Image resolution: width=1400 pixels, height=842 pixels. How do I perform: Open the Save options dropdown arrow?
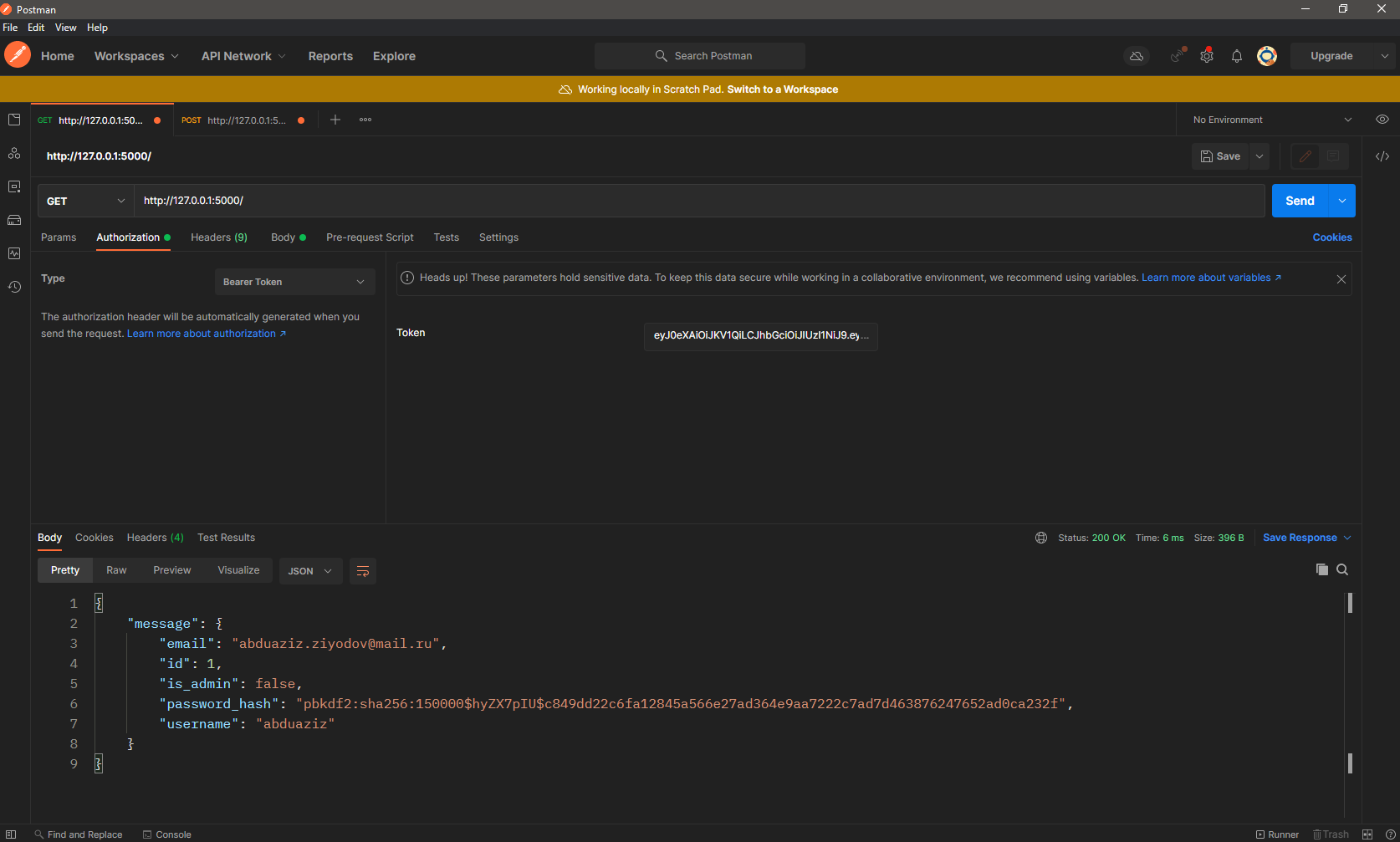point(1259,156)
